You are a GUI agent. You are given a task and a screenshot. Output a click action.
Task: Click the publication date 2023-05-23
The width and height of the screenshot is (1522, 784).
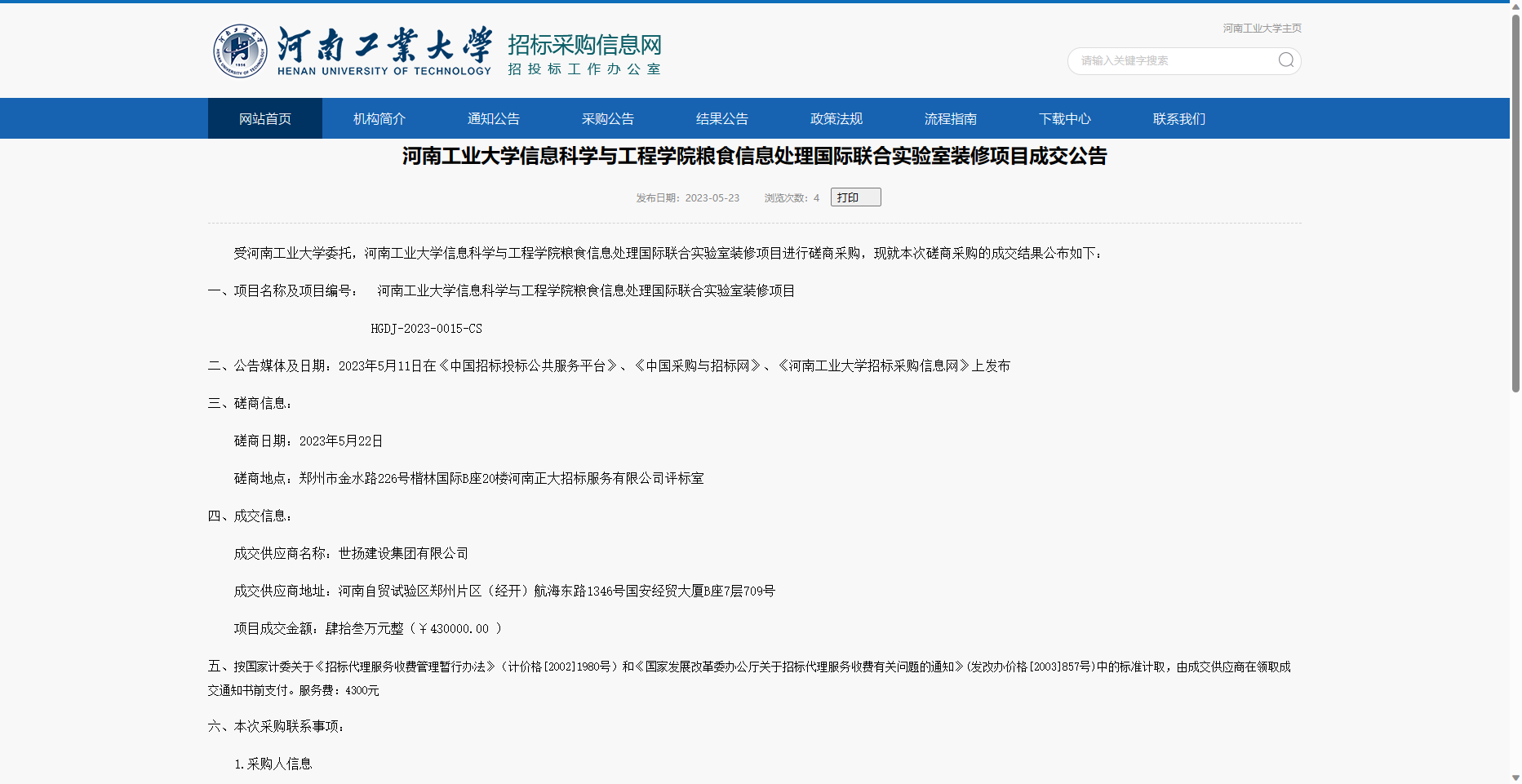[712, 197]
